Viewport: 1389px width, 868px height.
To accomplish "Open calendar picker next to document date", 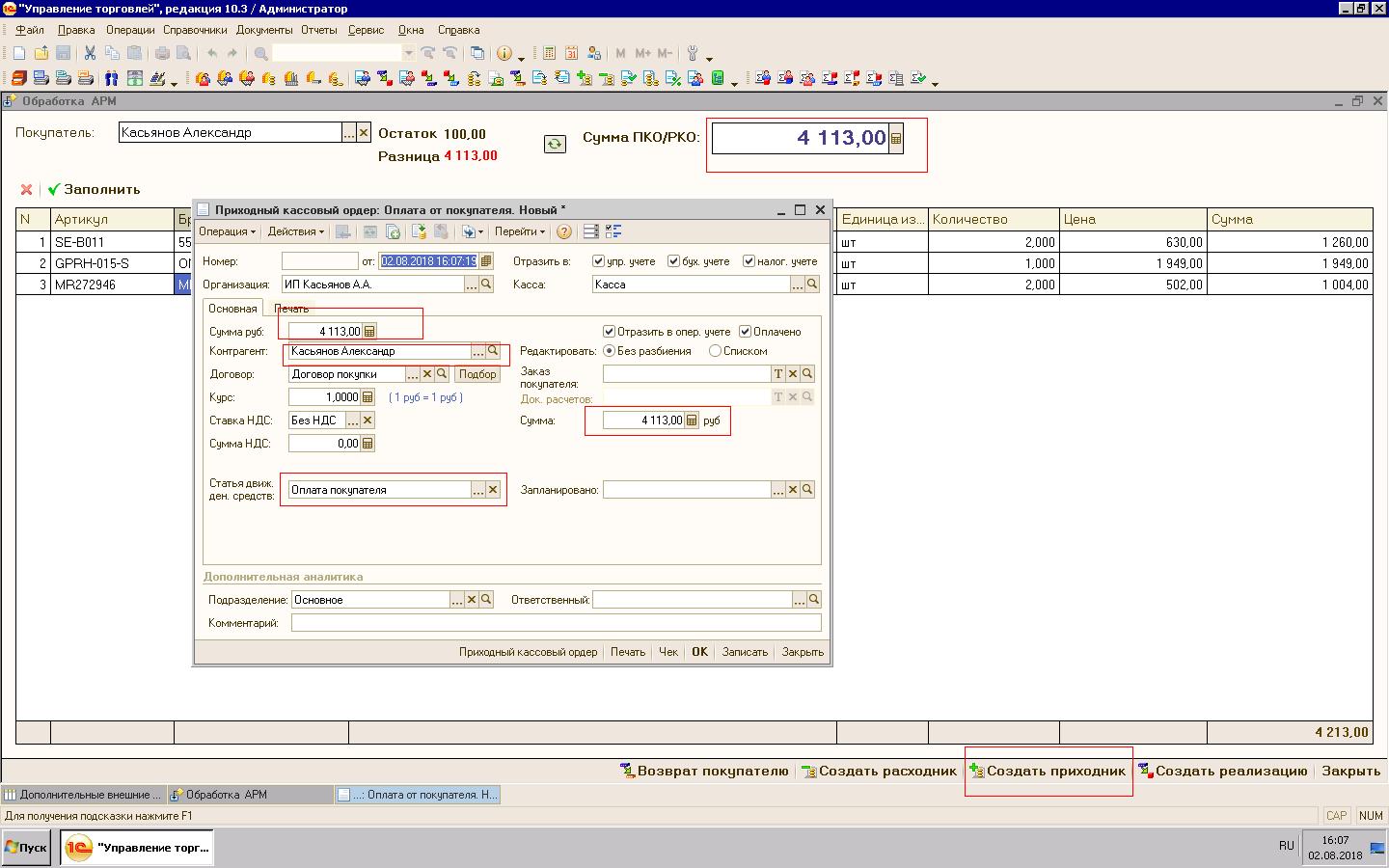I will click(486, 261).
